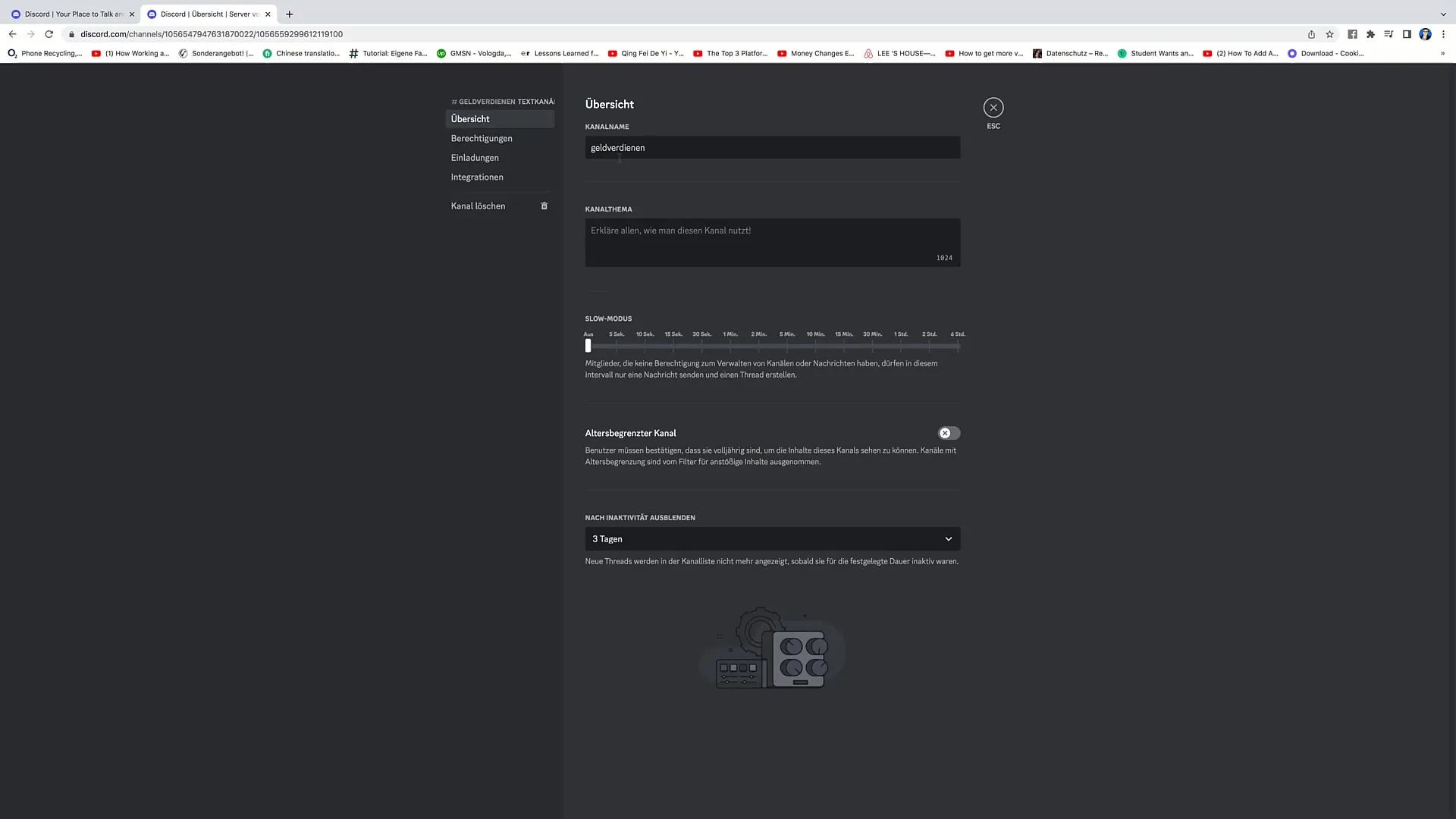Select Einladungen from left sidebar
The width and height of the screenshot is (1456, 819).
click(475, 157)
